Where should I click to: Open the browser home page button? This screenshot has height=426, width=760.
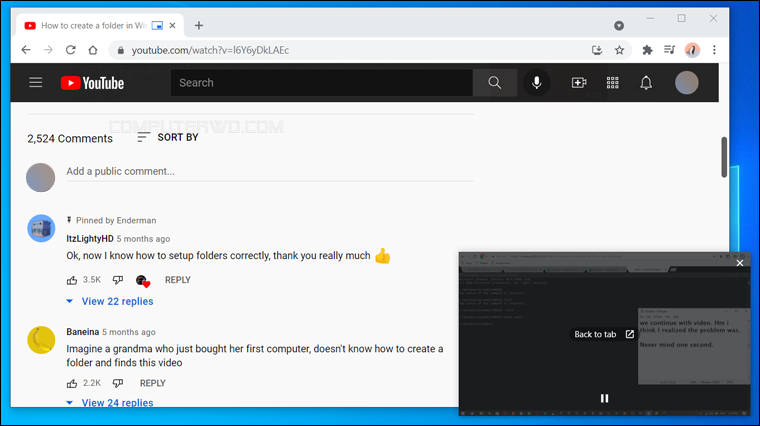coord(93,50)
